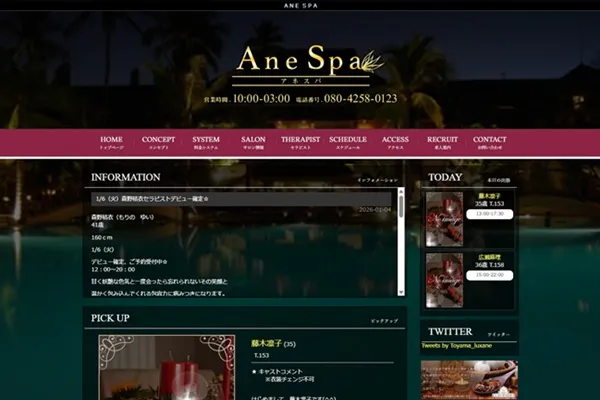
Task: Click the Pick Up candle photo
Action: (167, 369)
